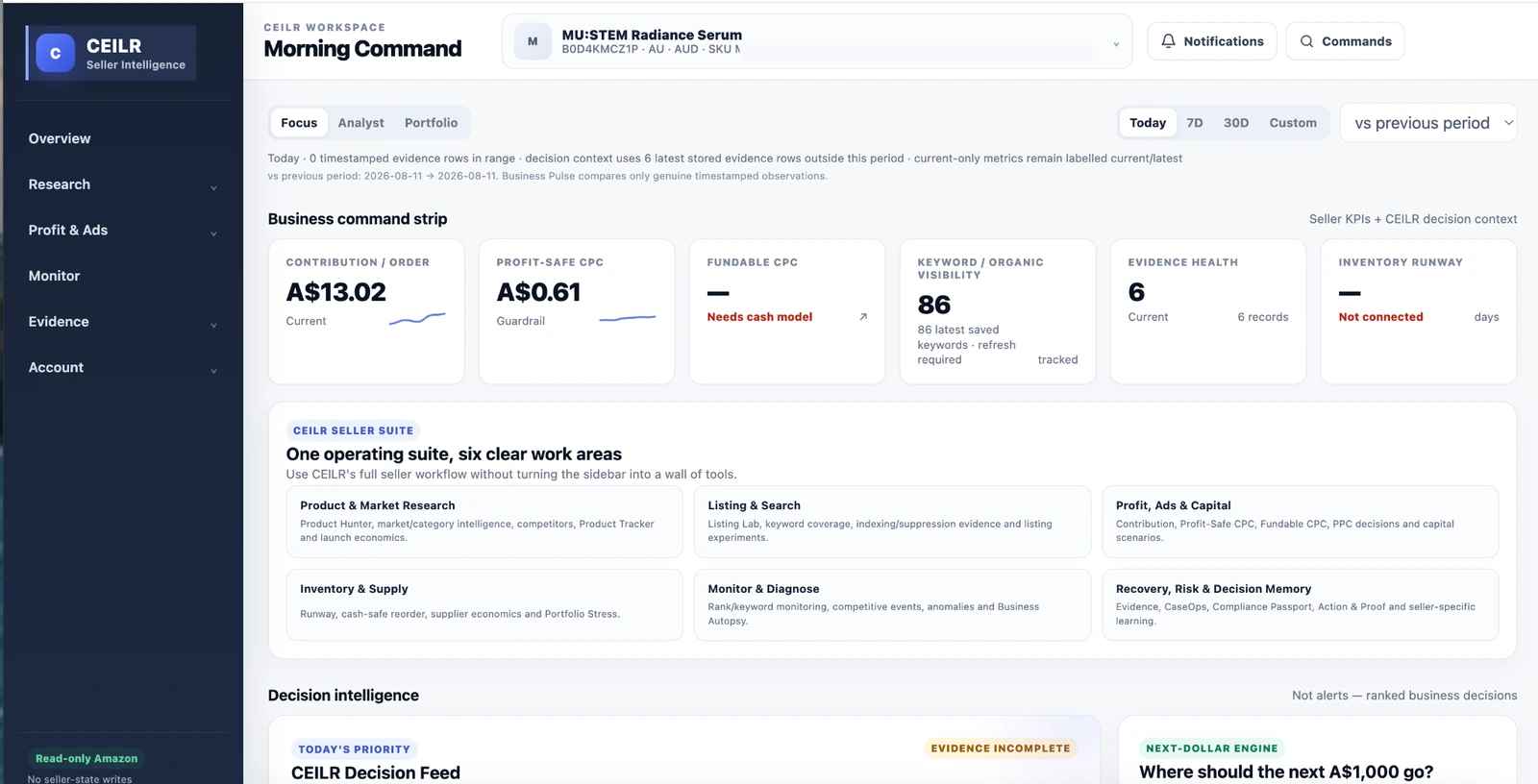The height and width of the screenshot is (784, 1538).
Task: Select the 7D time range
Action: (1195, 123)
